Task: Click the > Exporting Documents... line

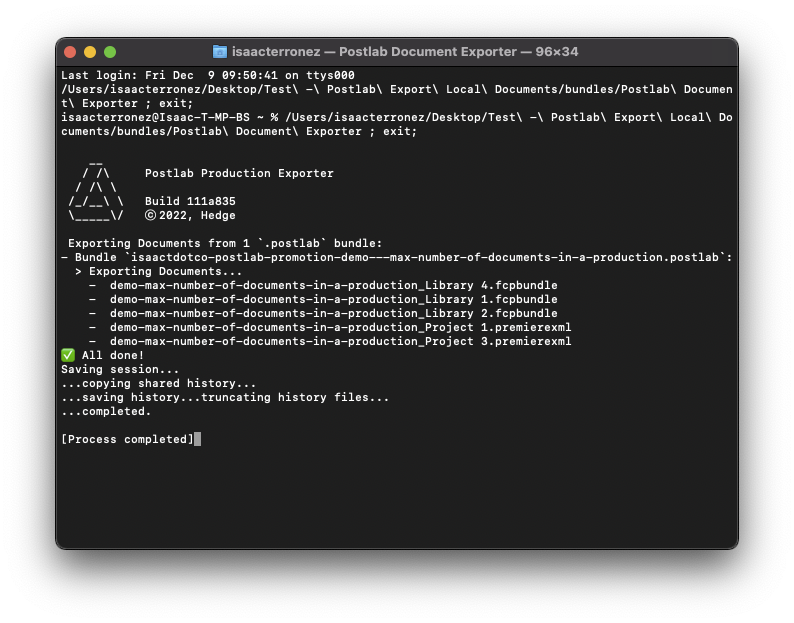Action: click(x=158, y=271)
